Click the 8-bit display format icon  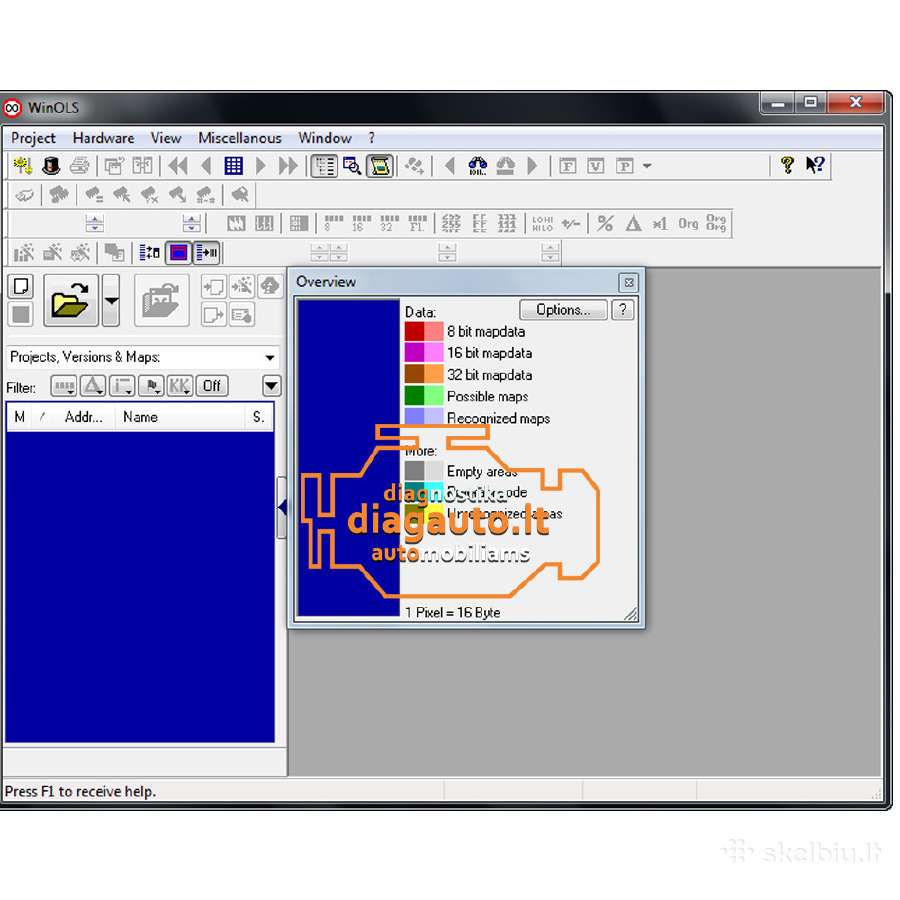coord(333,223)
